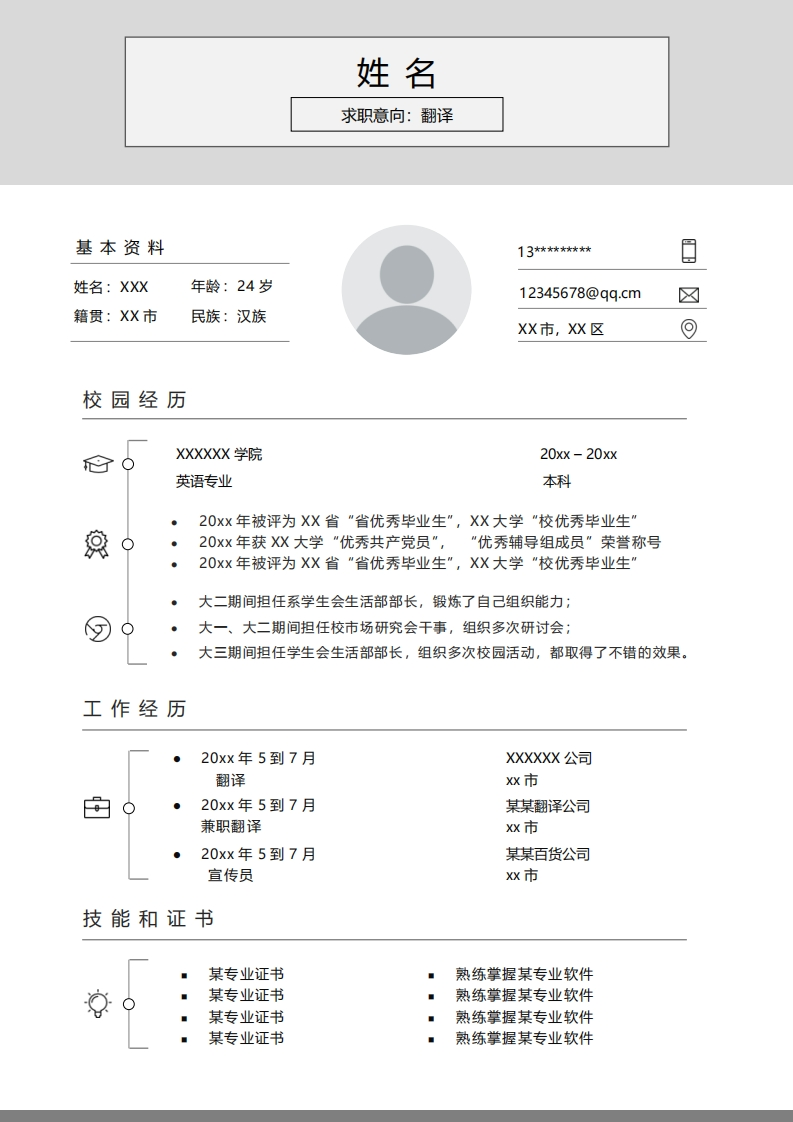793x1122 pixels.
Task: Click the 技能和证书 section heading
Action: pyautogui.click(x=148, y=919)
